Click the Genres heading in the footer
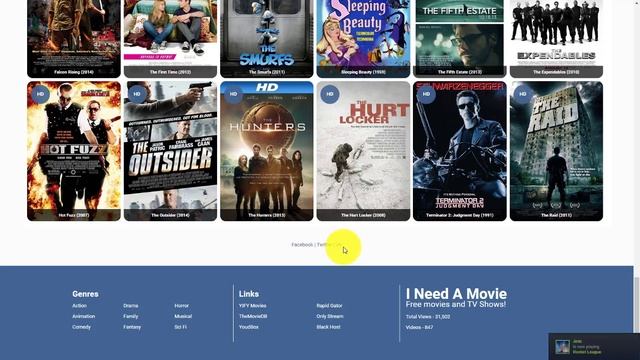The image size is (640, 360). 85,294
